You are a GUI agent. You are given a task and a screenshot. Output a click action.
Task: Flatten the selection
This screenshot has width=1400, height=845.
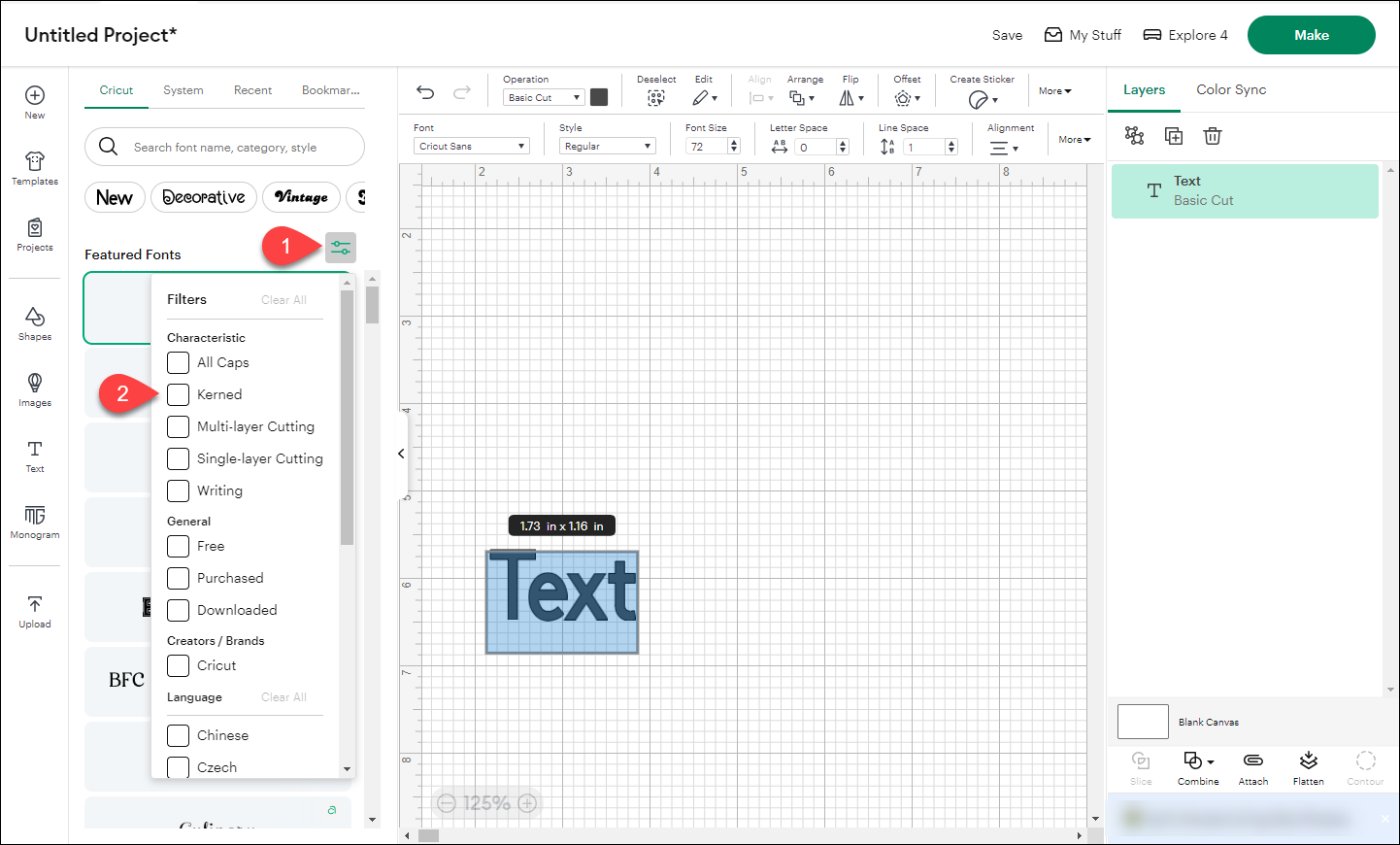click(x=1308, y=767)
